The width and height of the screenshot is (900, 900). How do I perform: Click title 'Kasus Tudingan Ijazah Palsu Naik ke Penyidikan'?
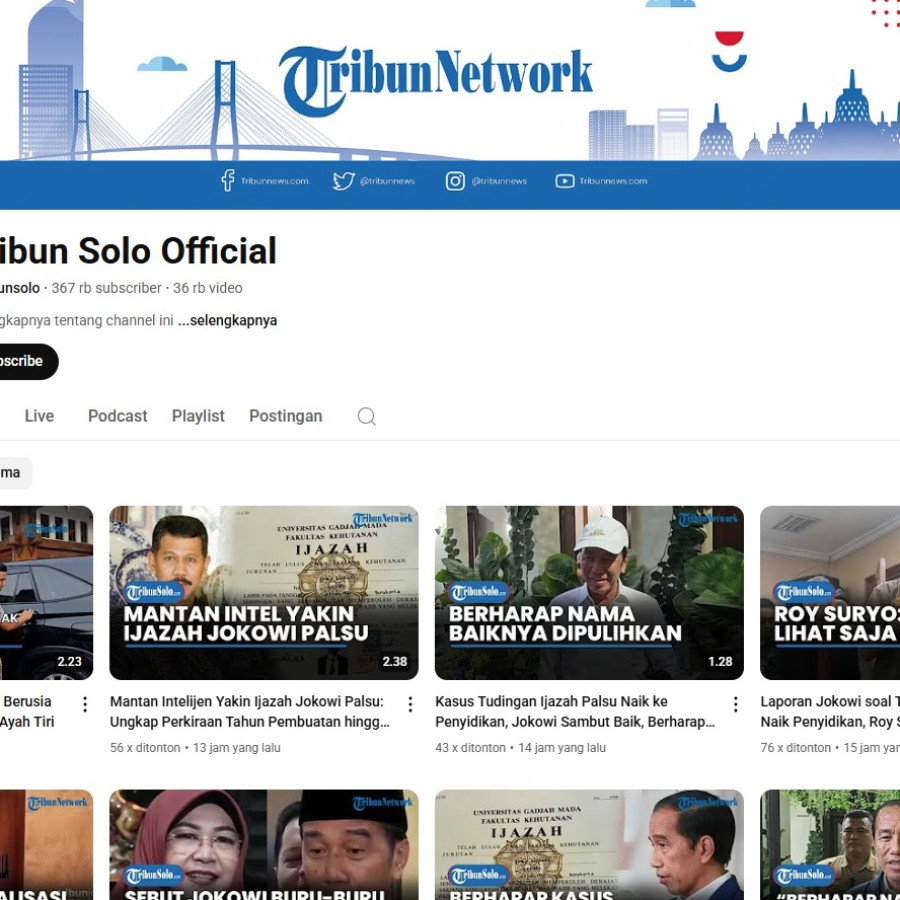[575, 711]
